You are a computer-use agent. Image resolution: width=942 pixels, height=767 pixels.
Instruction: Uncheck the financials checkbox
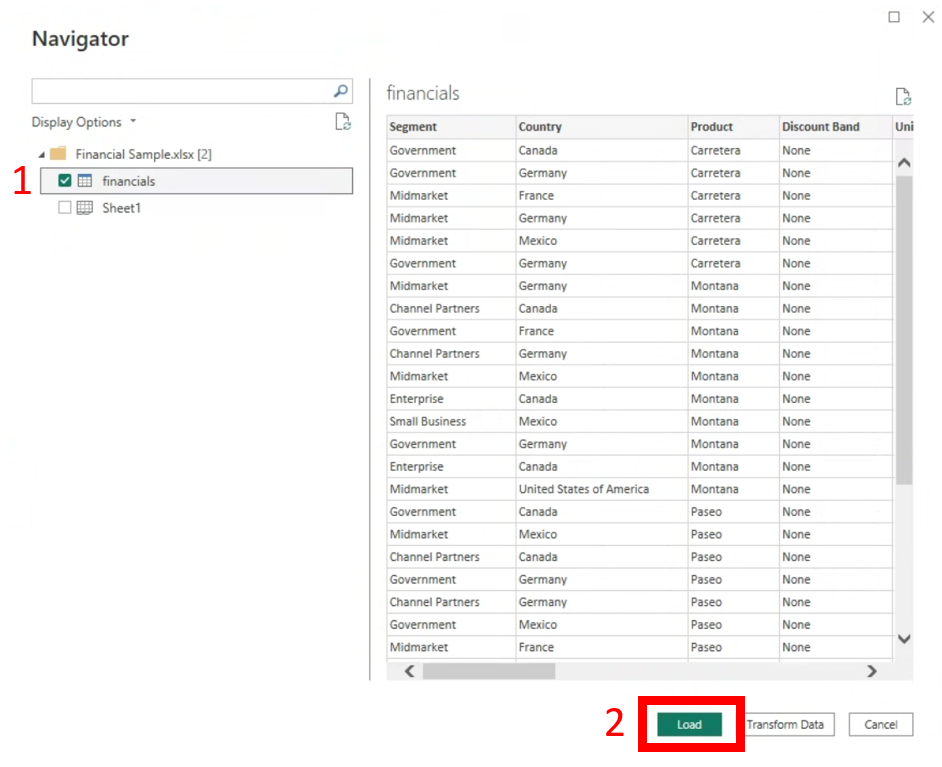coord(65,180)
